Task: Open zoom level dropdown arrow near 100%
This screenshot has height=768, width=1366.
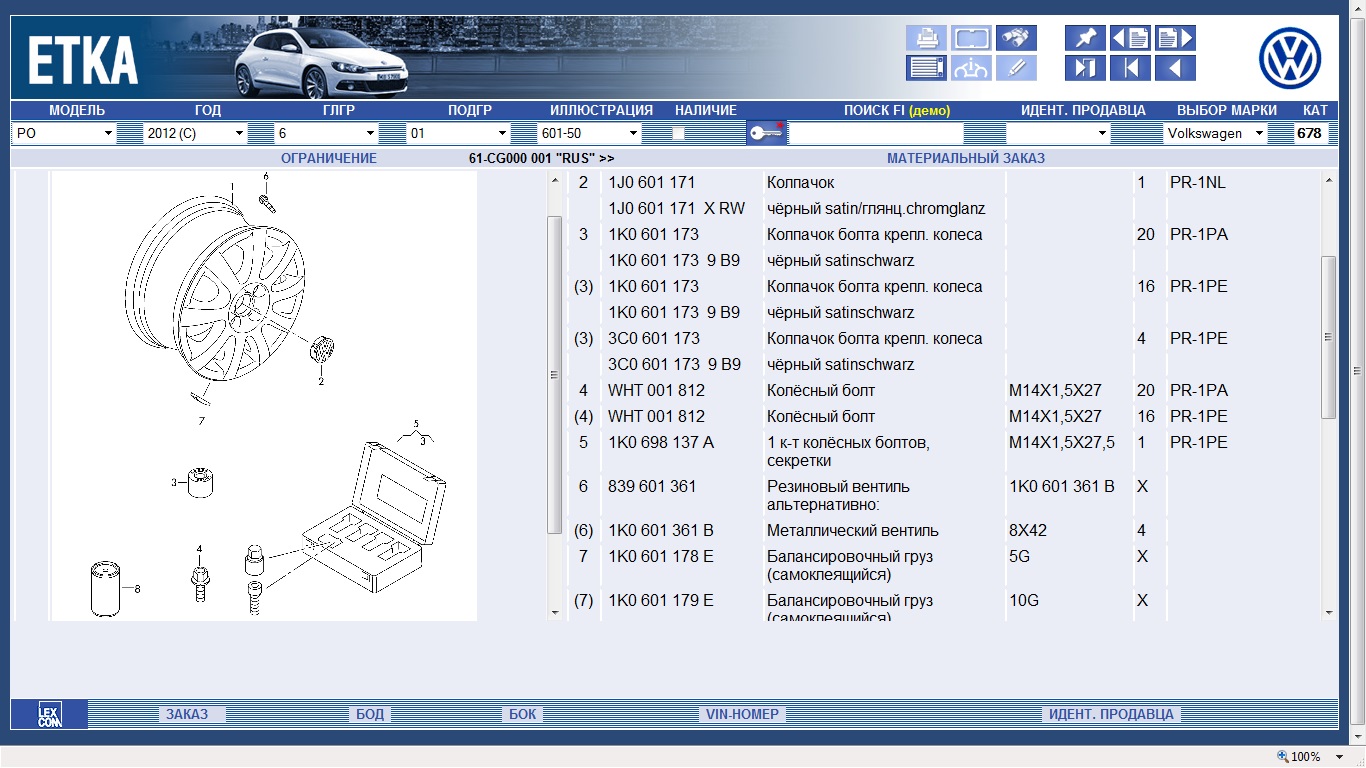Action: click(x=1340, y=757)
